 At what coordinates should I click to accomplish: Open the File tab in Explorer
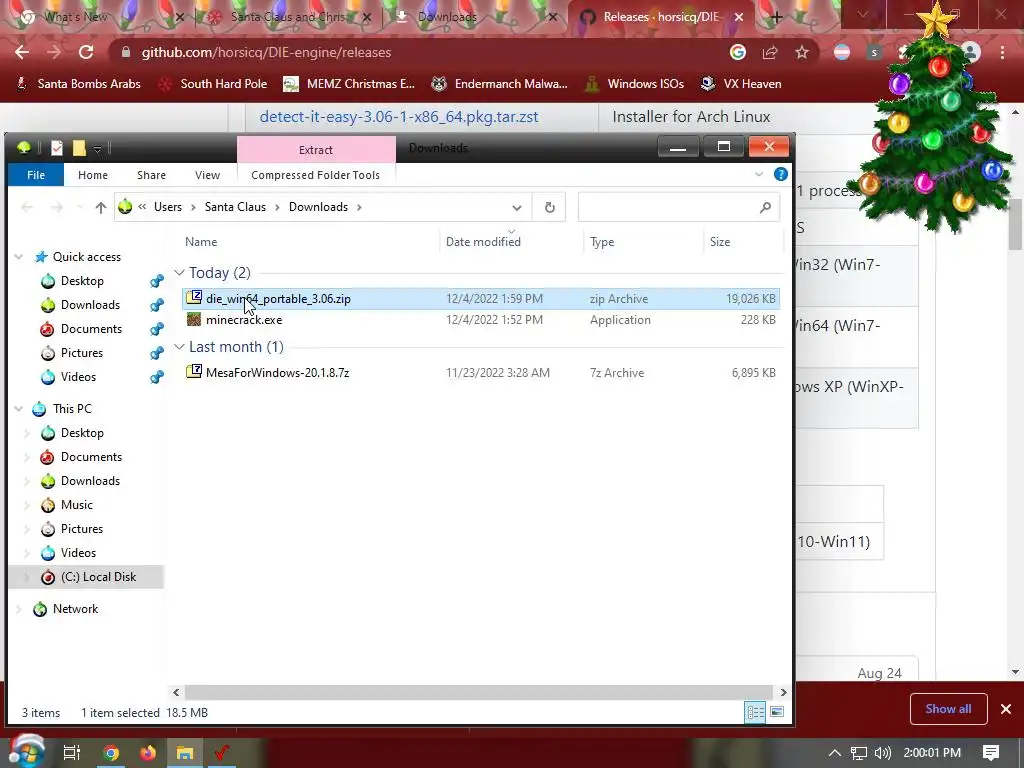(36, 175)
